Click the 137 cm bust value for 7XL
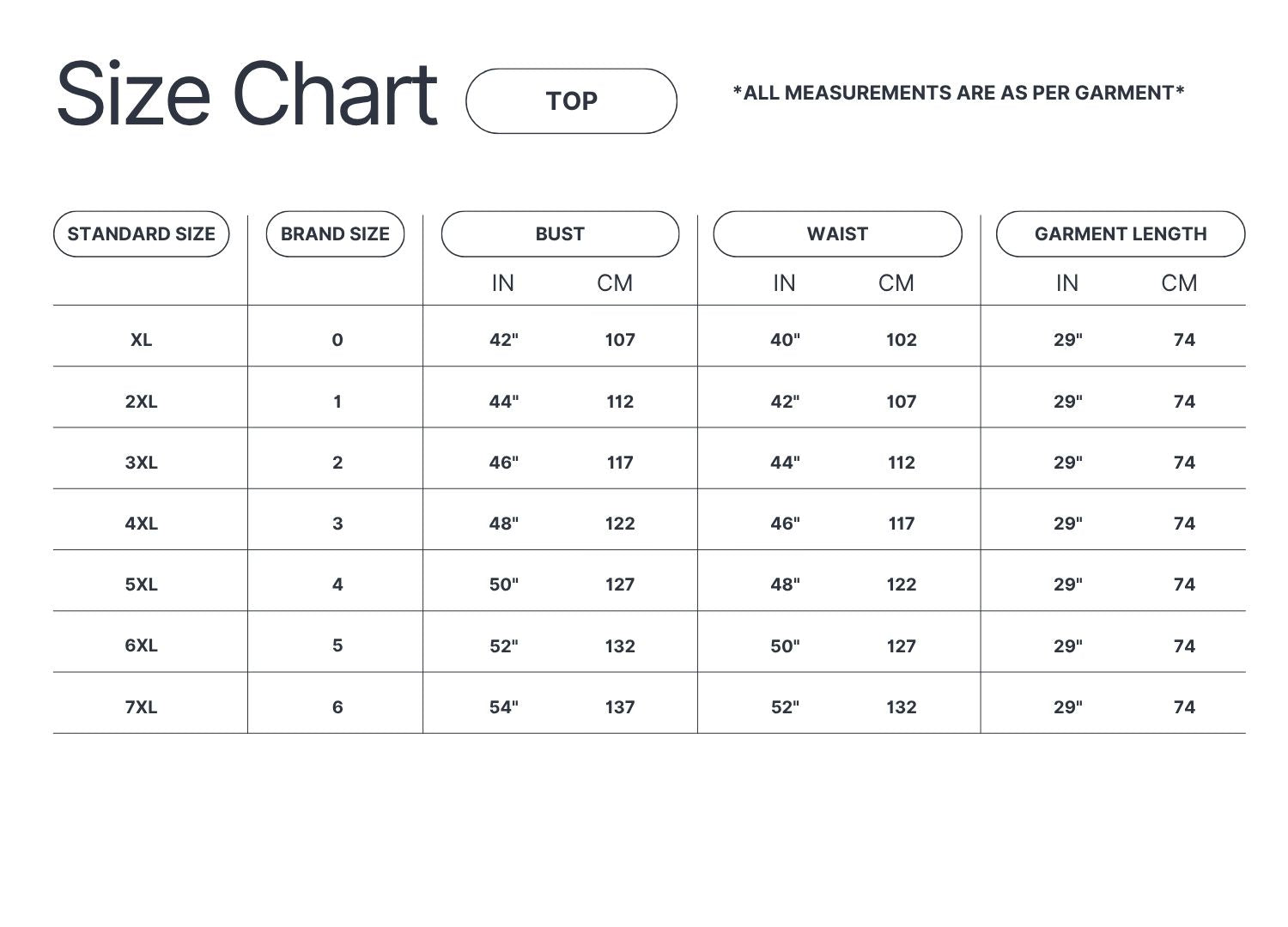Screen dimensions: 1288x927 pos(620,707)
